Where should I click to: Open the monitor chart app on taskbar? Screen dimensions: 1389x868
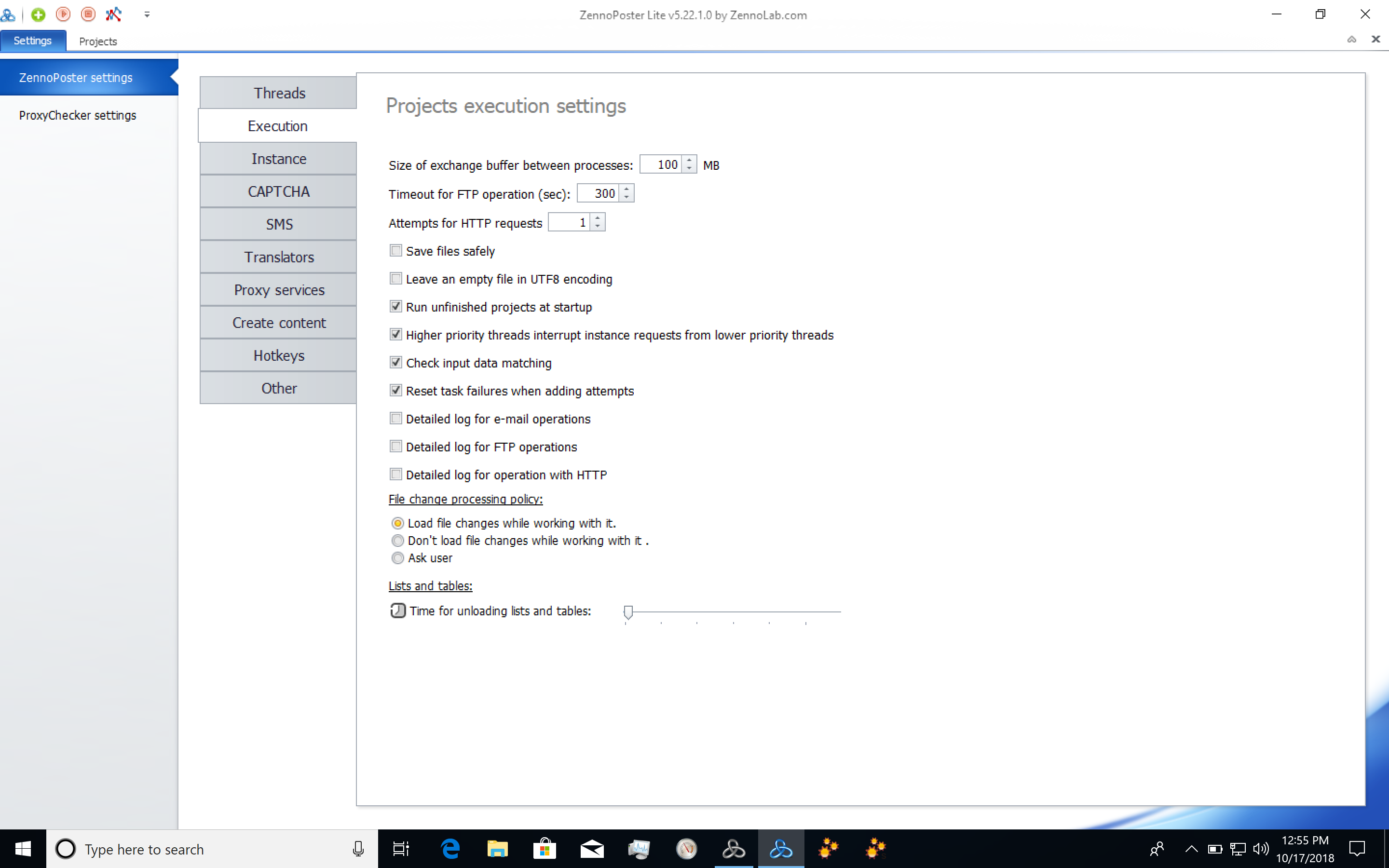639,849
